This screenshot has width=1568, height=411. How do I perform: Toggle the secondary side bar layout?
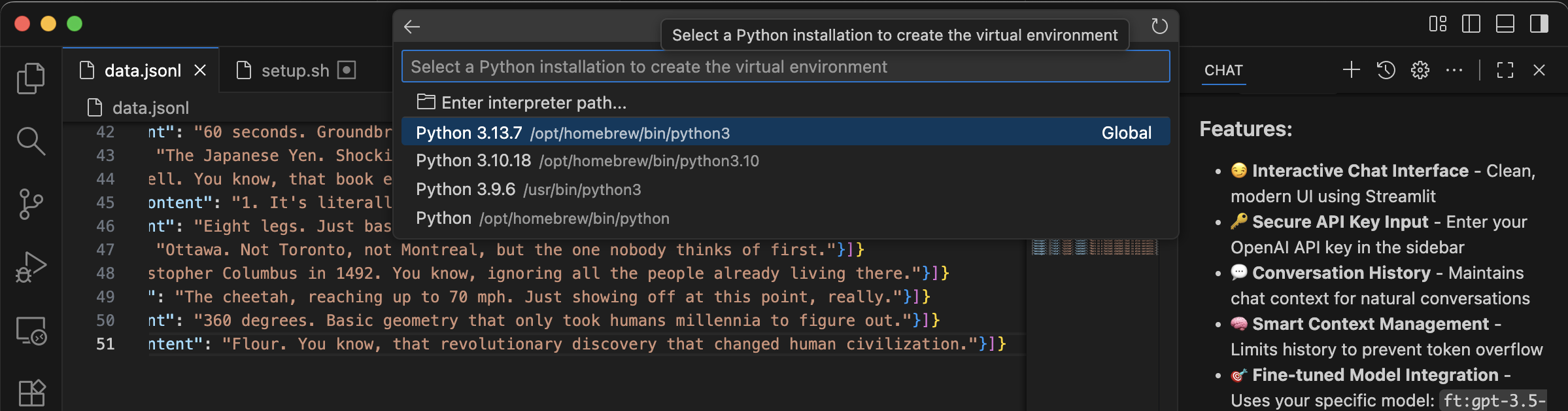coord(1539,24)
